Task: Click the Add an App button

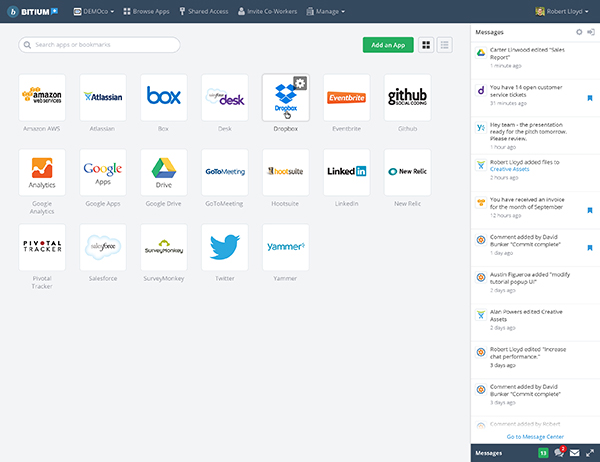Action: [388, 45]
